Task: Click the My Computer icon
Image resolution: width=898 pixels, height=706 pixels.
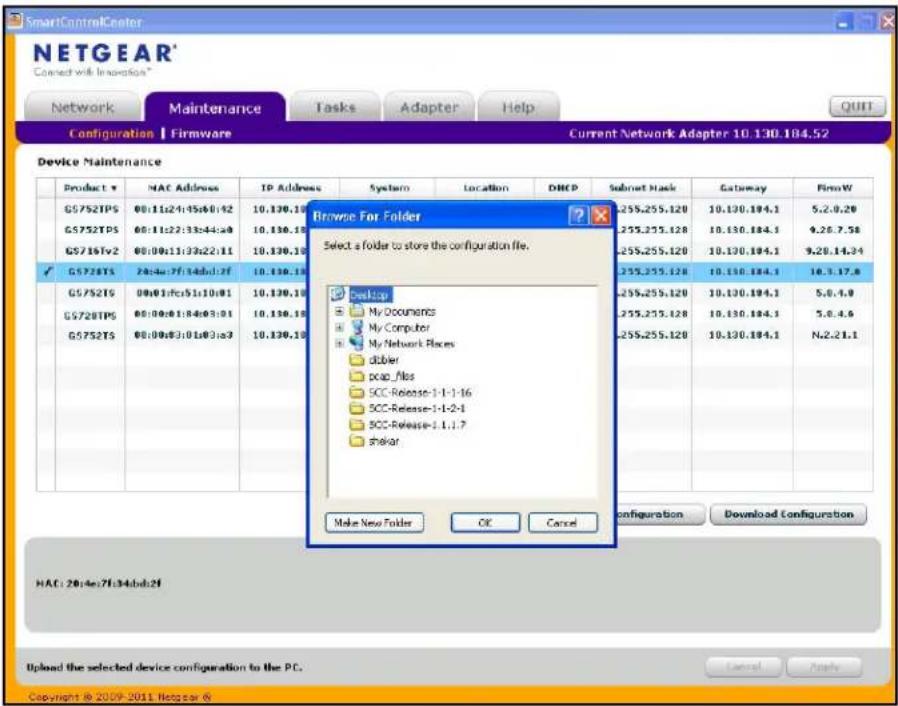Action: point(357,327)
